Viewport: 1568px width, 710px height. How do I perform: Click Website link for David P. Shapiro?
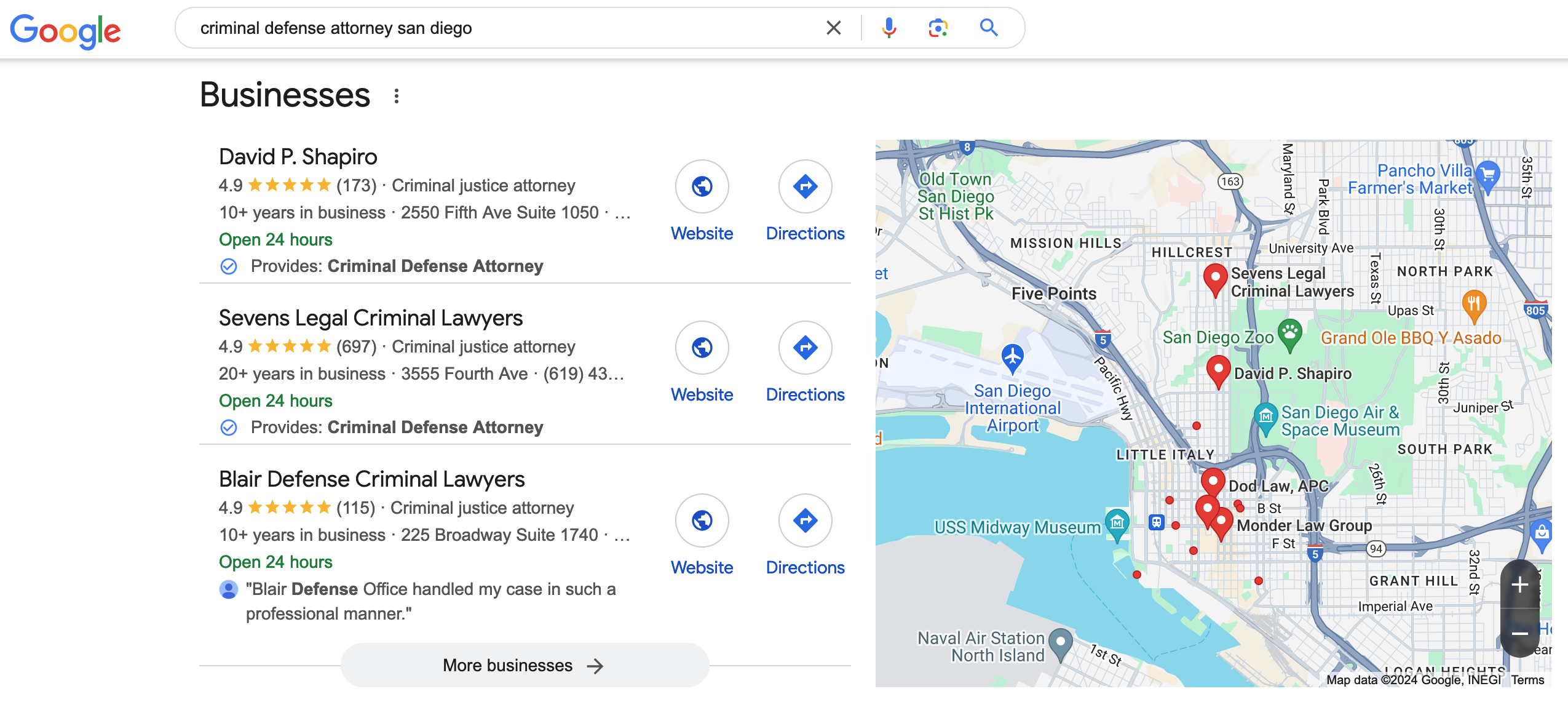[702, 234]
